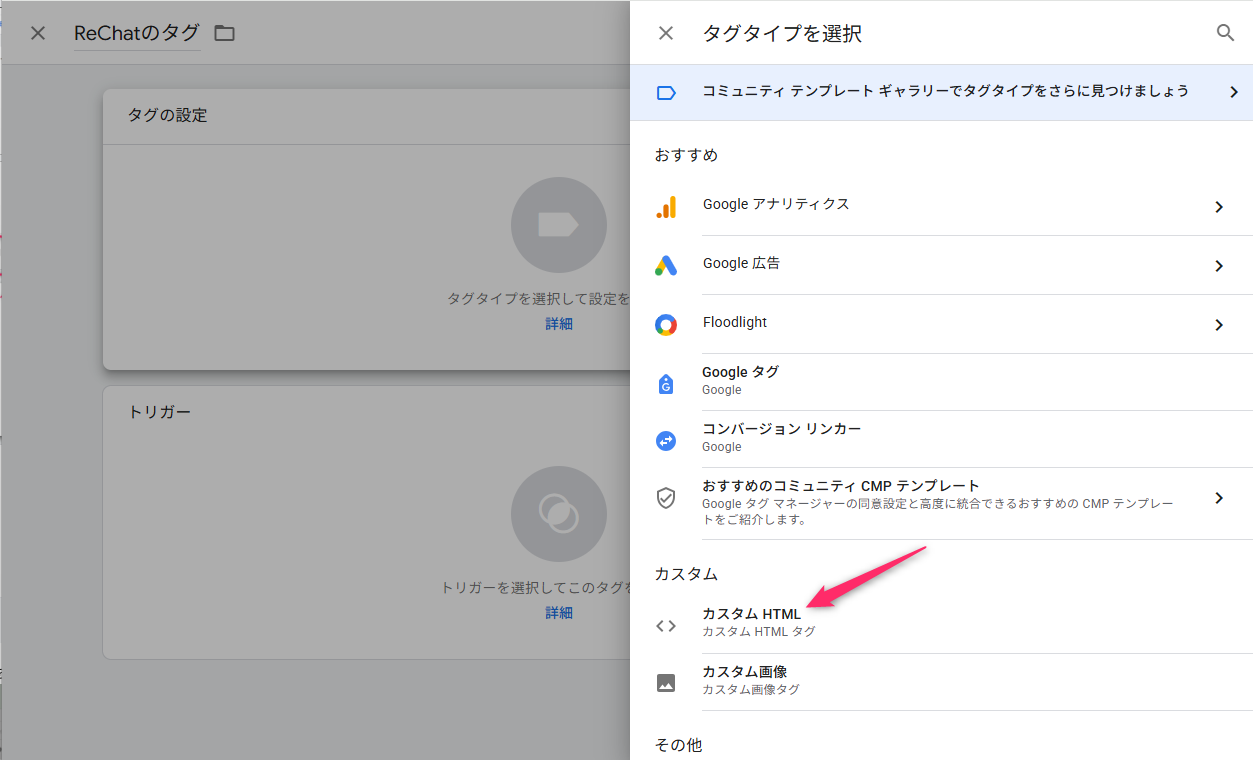The image size is (1253, 760).
Task: Click the Google タグ icon
Action: point(666,383)
